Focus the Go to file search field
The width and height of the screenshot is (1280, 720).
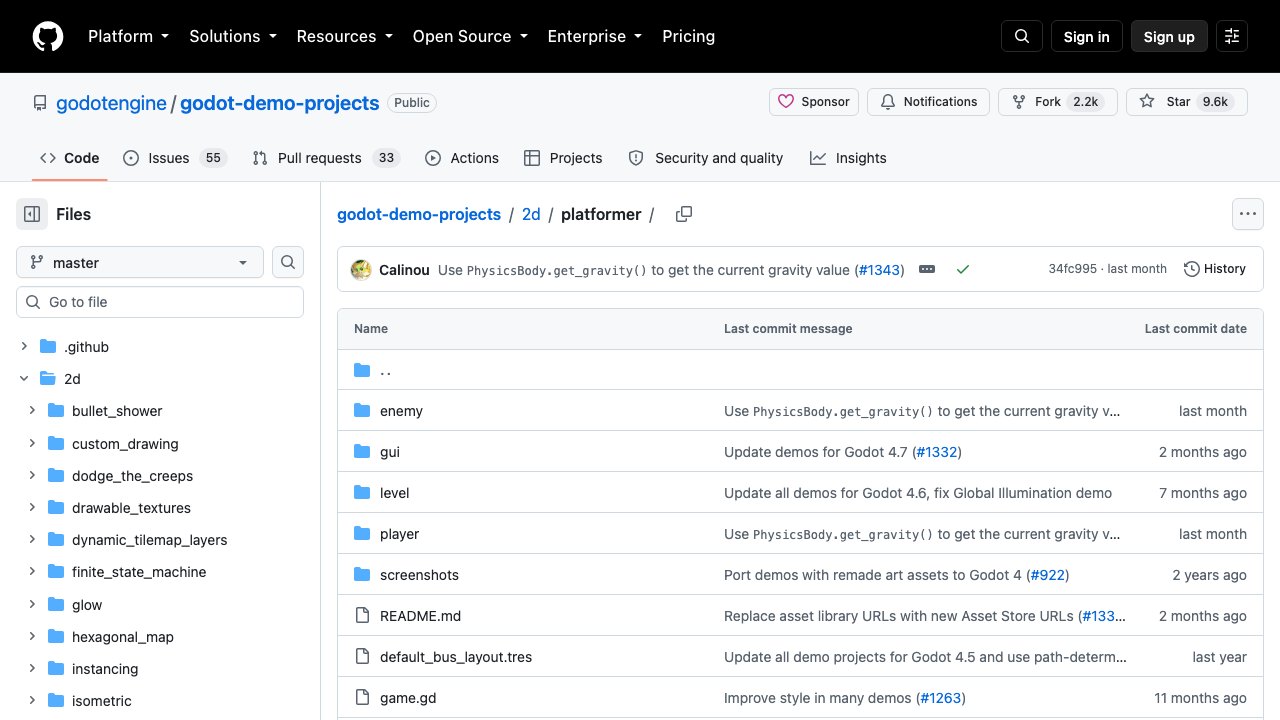[x=160, y=302]
